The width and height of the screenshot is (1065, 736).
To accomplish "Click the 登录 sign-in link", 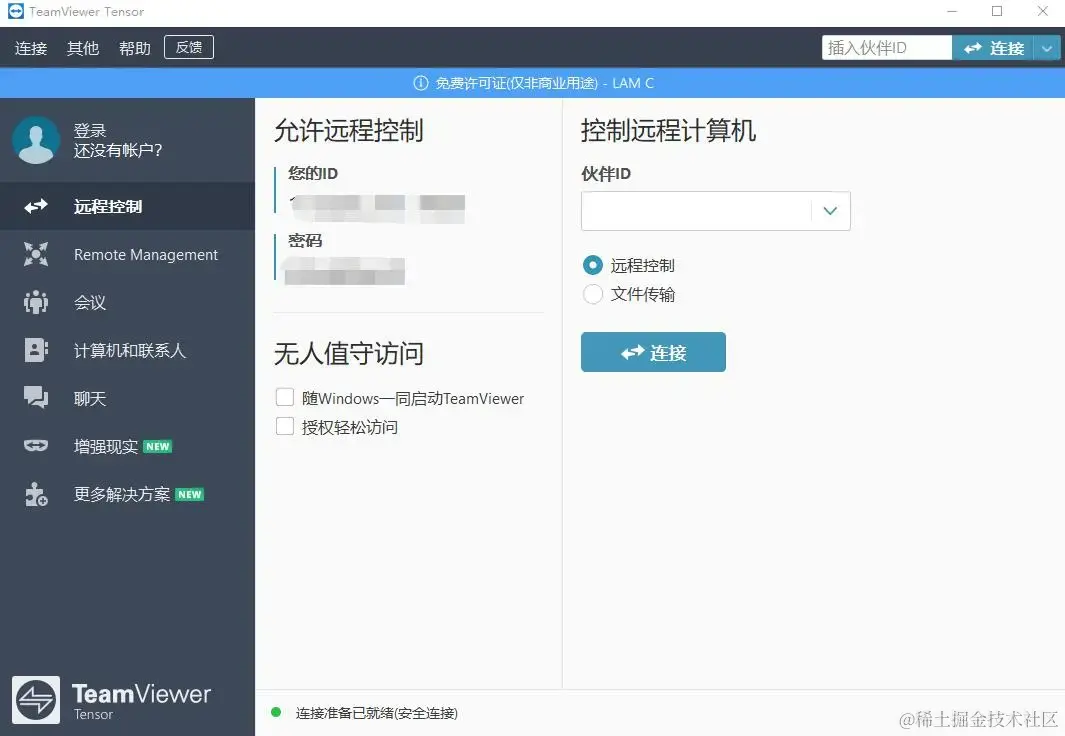I will pyautogui.click(x=90, y=130).
